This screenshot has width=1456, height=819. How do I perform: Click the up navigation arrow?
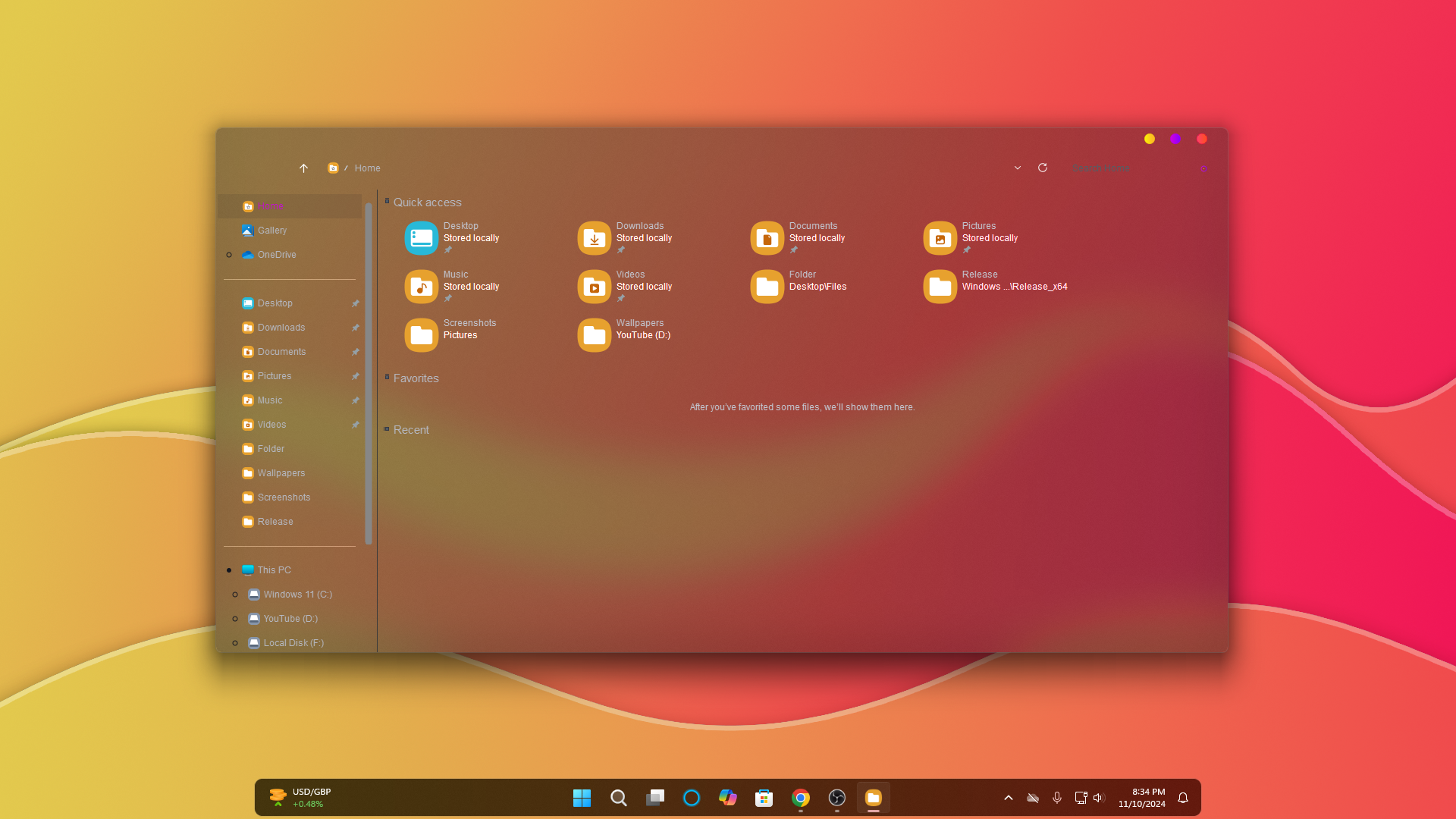click(303, 168)
